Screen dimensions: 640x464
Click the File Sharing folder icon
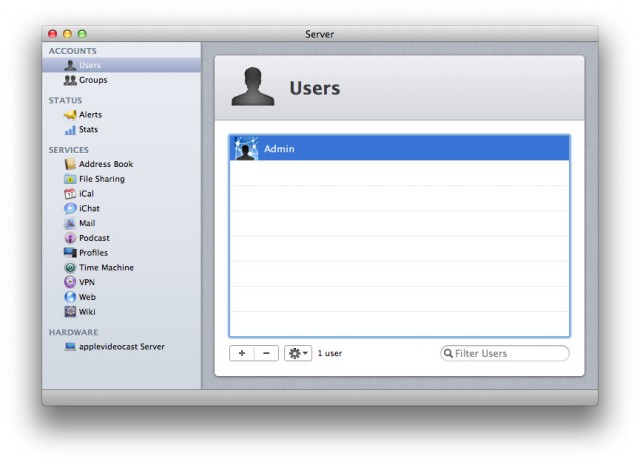tap(70, 179)
